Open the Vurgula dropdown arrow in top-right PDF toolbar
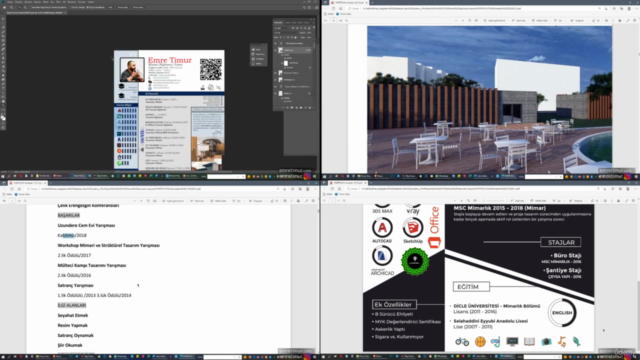Viewport: 640px width, 360px height. (x=587, y=20)
